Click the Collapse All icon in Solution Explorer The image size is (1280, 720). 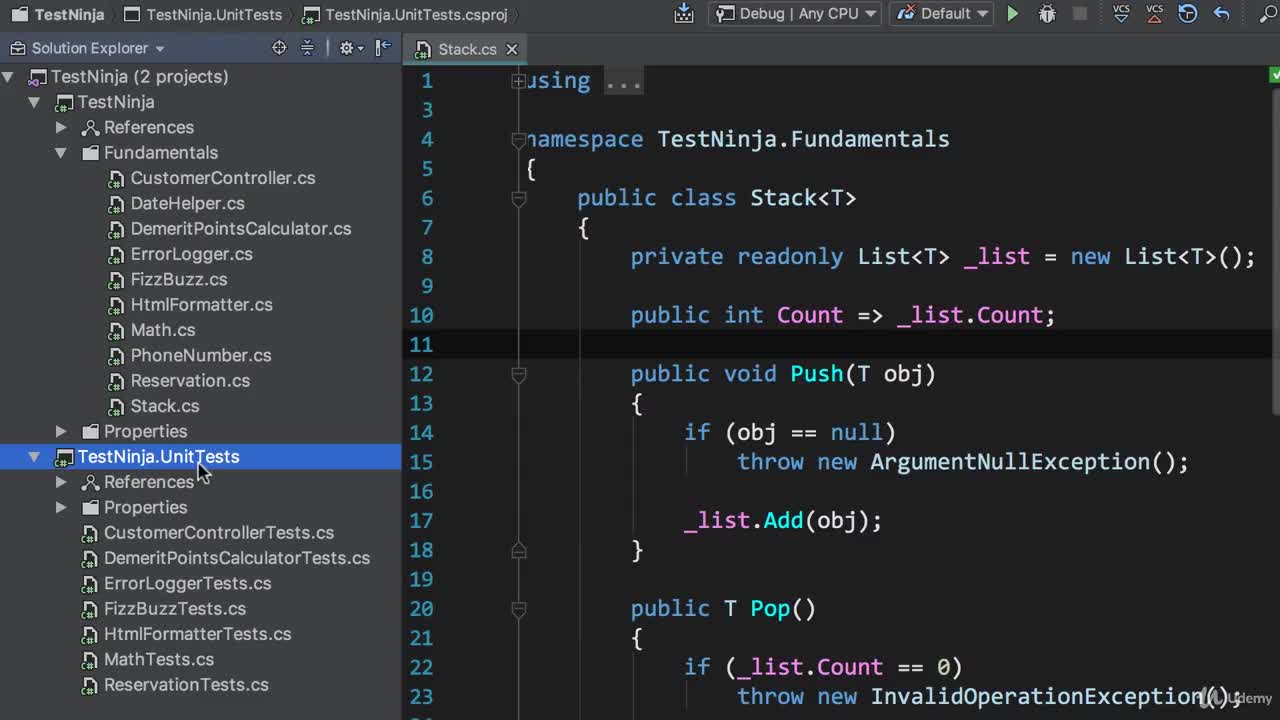pos(308,48)
